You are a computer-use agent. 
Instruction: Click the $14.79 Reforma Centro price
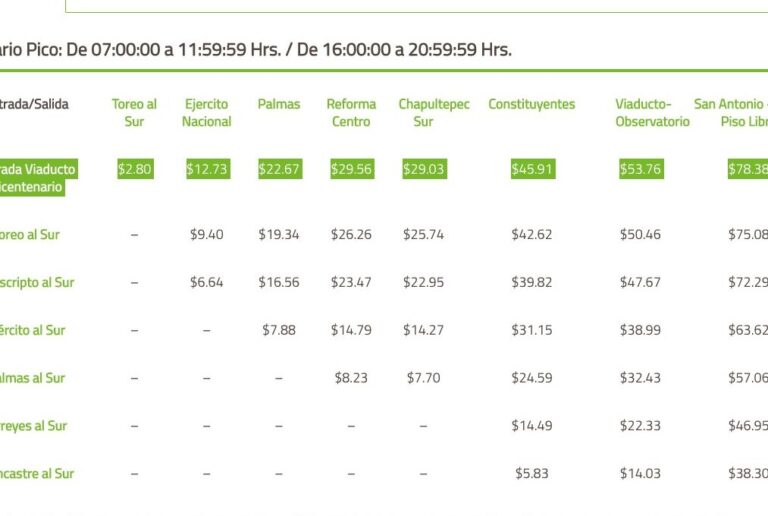click(351, 330)
